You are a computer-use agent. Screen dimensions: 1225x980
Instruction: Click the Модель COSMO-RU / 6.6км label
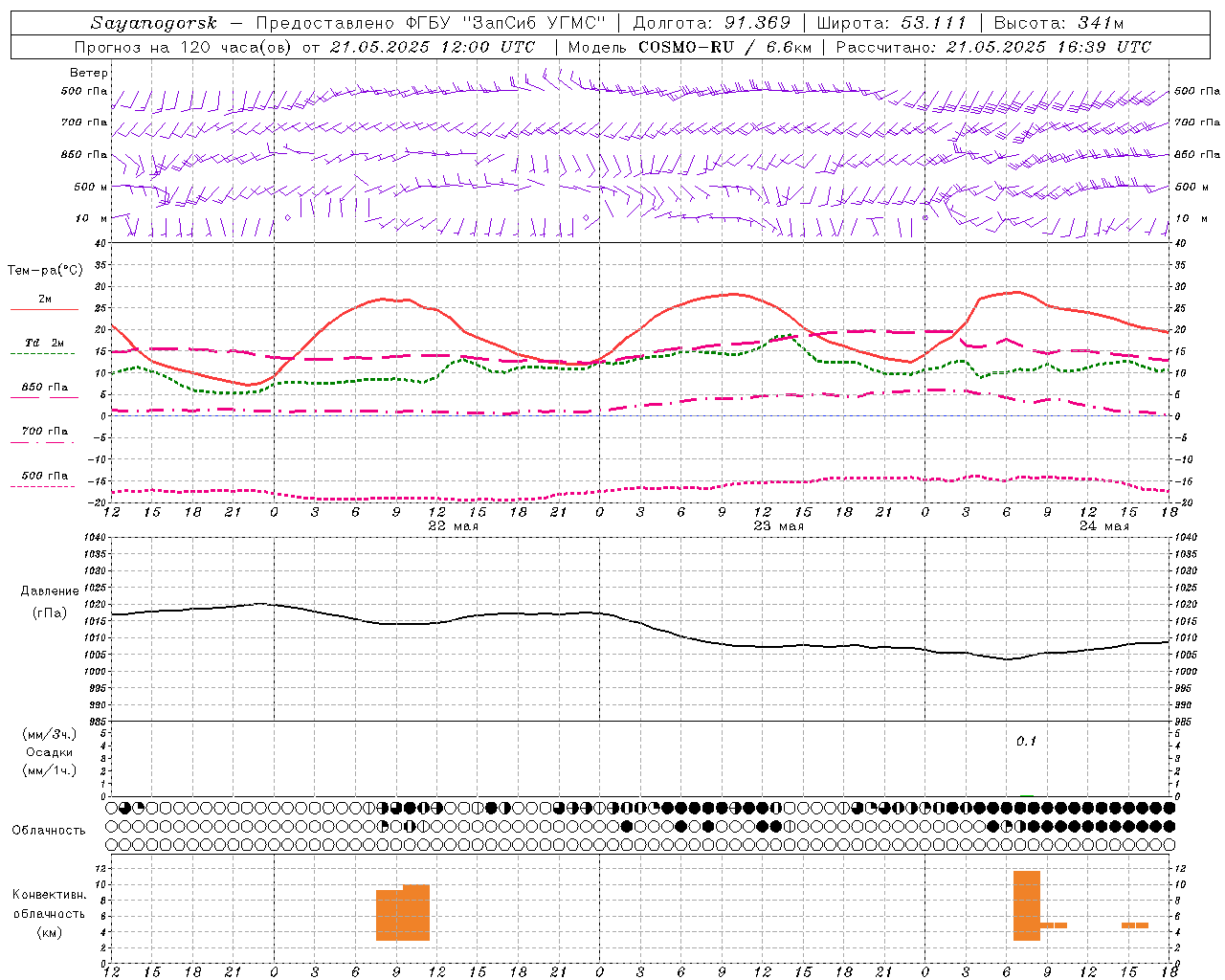[689, 47]
